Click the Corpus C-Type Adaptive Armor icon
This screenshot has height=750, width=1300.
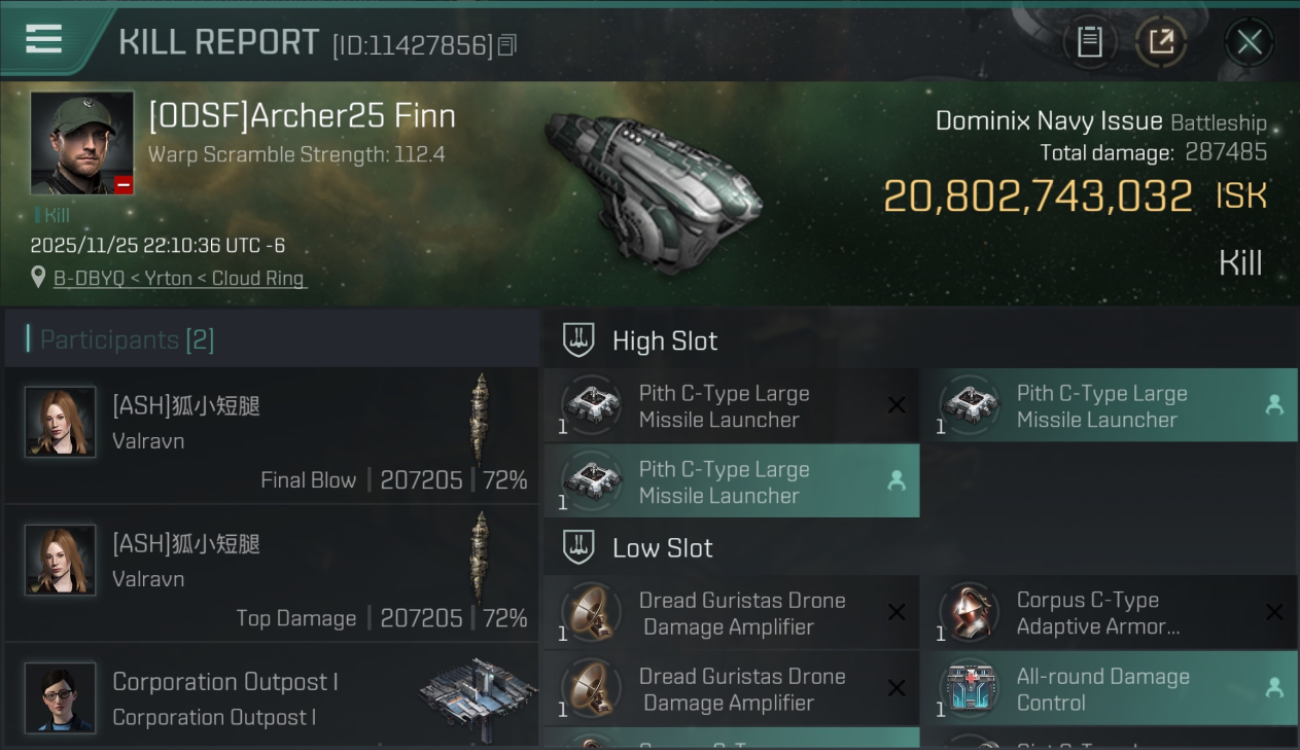pyautogui.click(x=970, y=612)
